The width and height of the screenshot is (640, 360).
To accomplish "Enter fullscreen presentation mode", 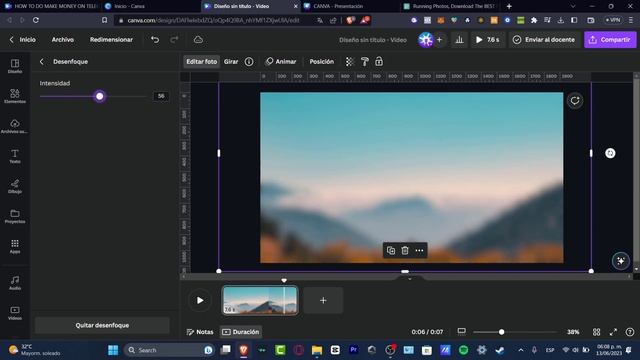I will [x=613, y=332].
